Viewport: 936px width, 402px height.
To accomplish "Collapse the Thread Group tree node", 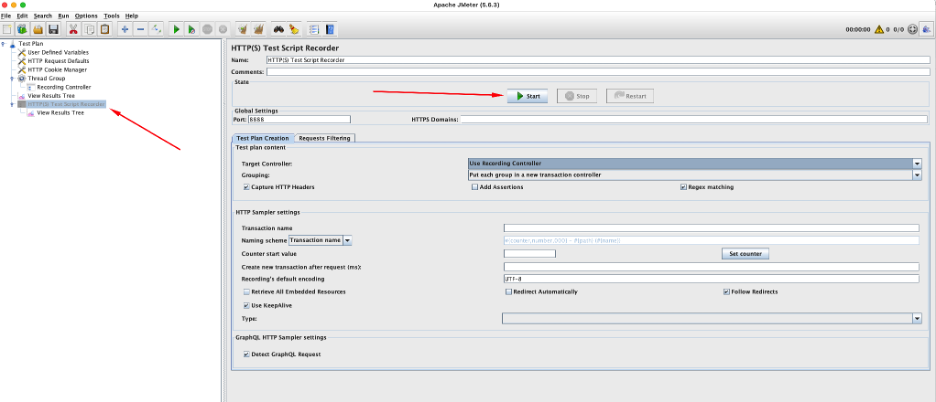I will pyautogui.click(x=13, y=78).
